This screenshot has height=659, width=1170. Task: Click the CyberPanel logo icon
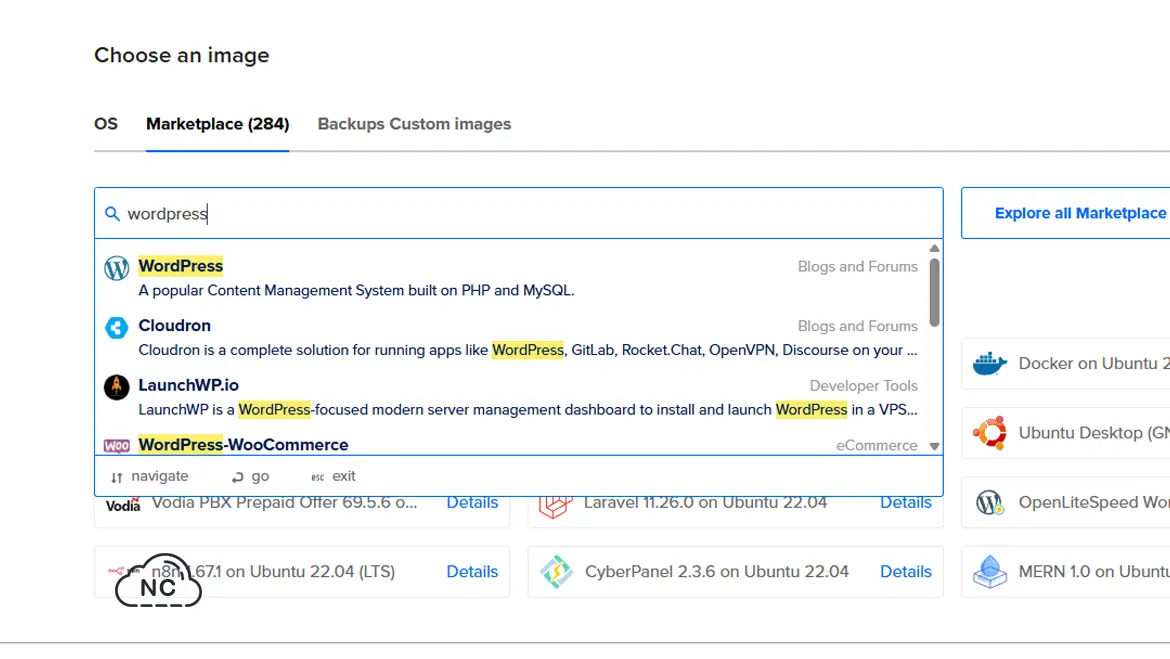pos(557,572)
